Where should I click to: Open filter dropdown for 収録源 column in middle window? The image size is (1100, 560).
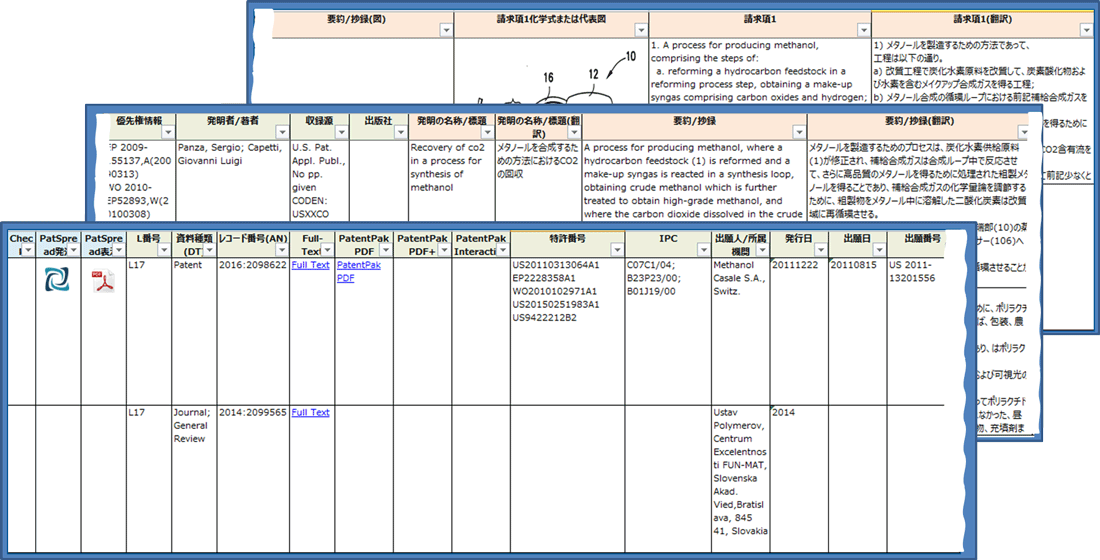pyautogui.click(x=341, y=133)
